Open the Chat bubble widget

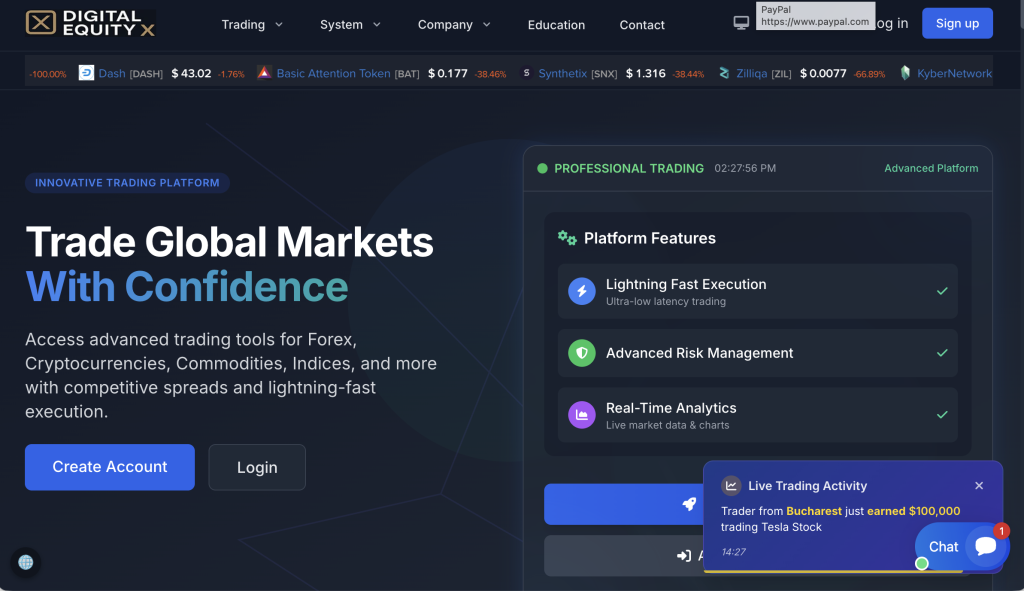[x=962, y=546]
